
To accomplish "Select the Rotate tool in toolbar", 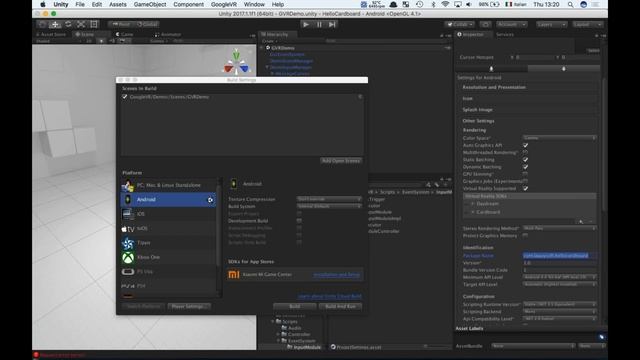I will [x=68, y=24].
